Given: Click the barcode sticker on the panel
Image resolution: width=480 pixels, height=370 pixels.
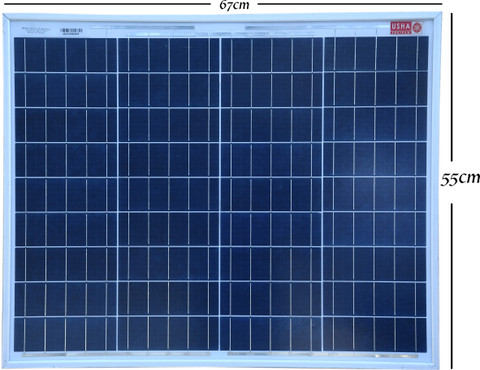Looking at the screenshot, I should (x=71, y=31).
